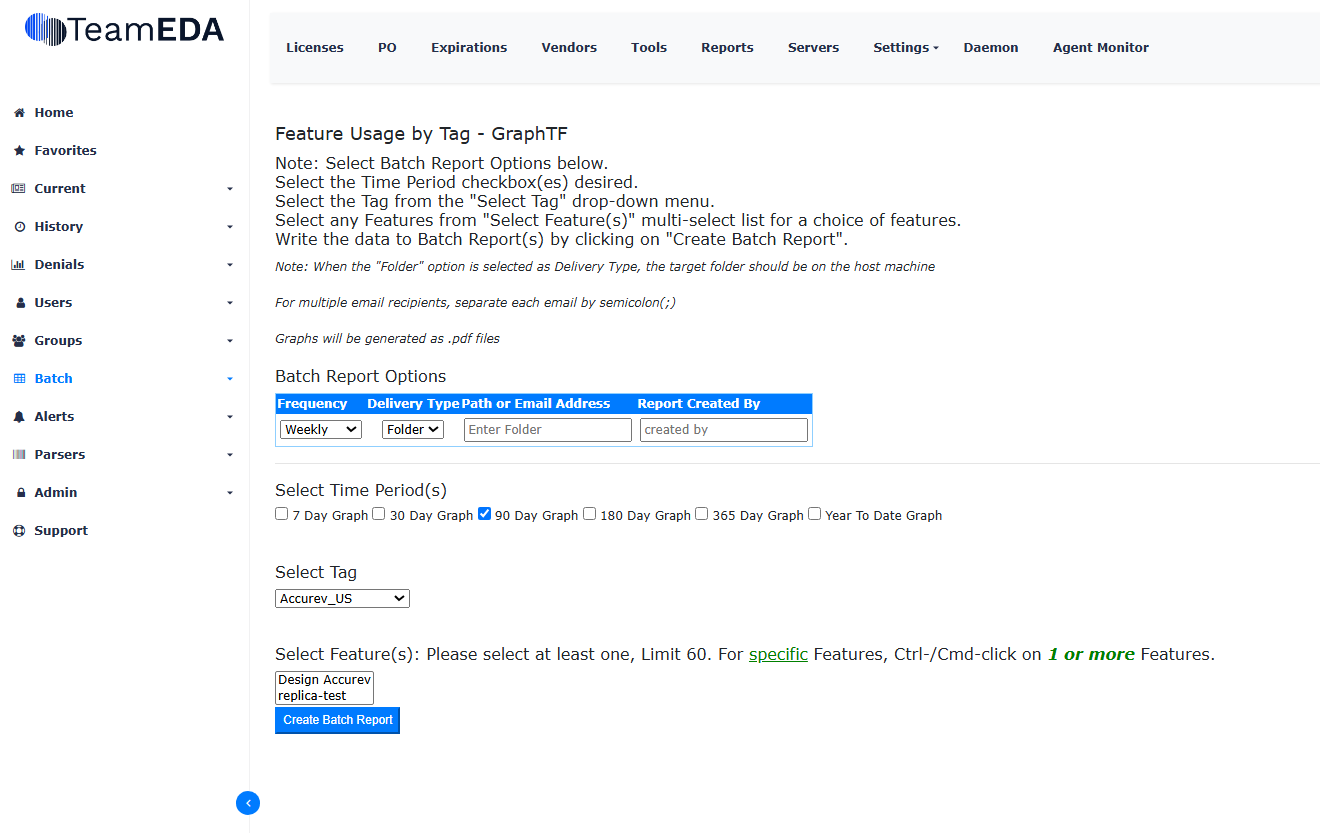Click the Current sidebar icon
Image resolution: width=1320 pixels, height=833 pixels.
(x=18, y=189)
